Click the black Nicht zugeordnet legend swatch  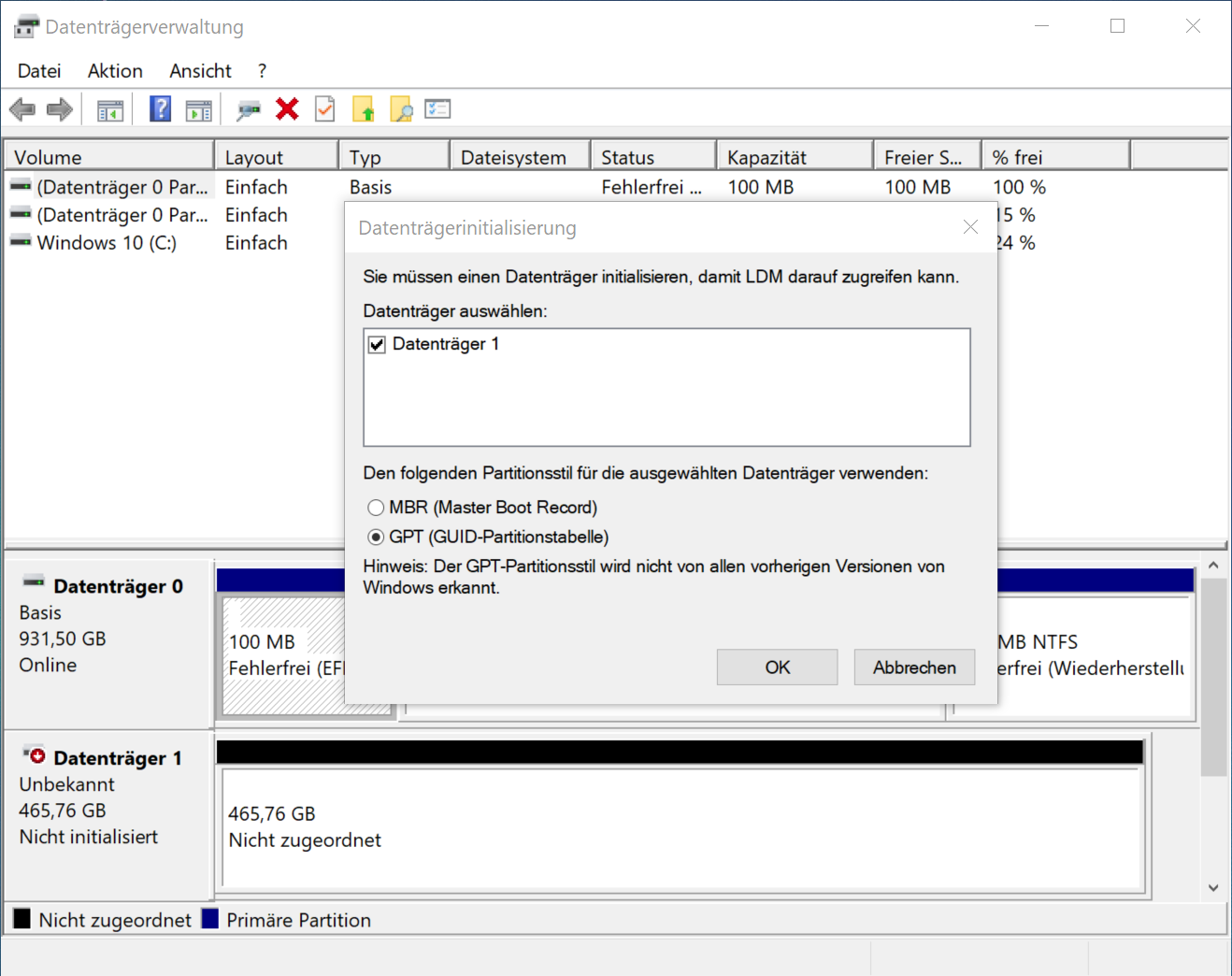[x=22, y=919]
